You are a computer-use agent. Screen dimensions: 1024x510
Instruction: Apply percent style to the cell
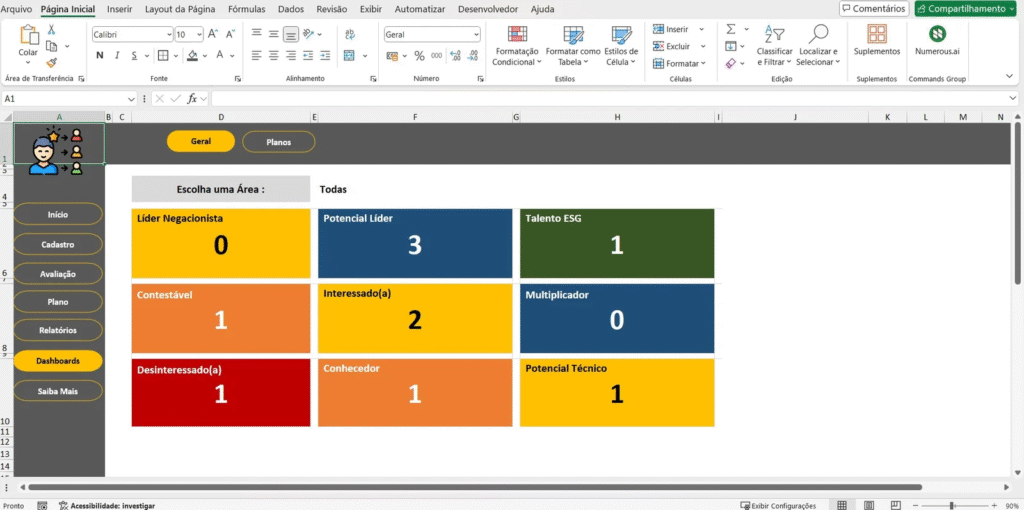[419, 56]
